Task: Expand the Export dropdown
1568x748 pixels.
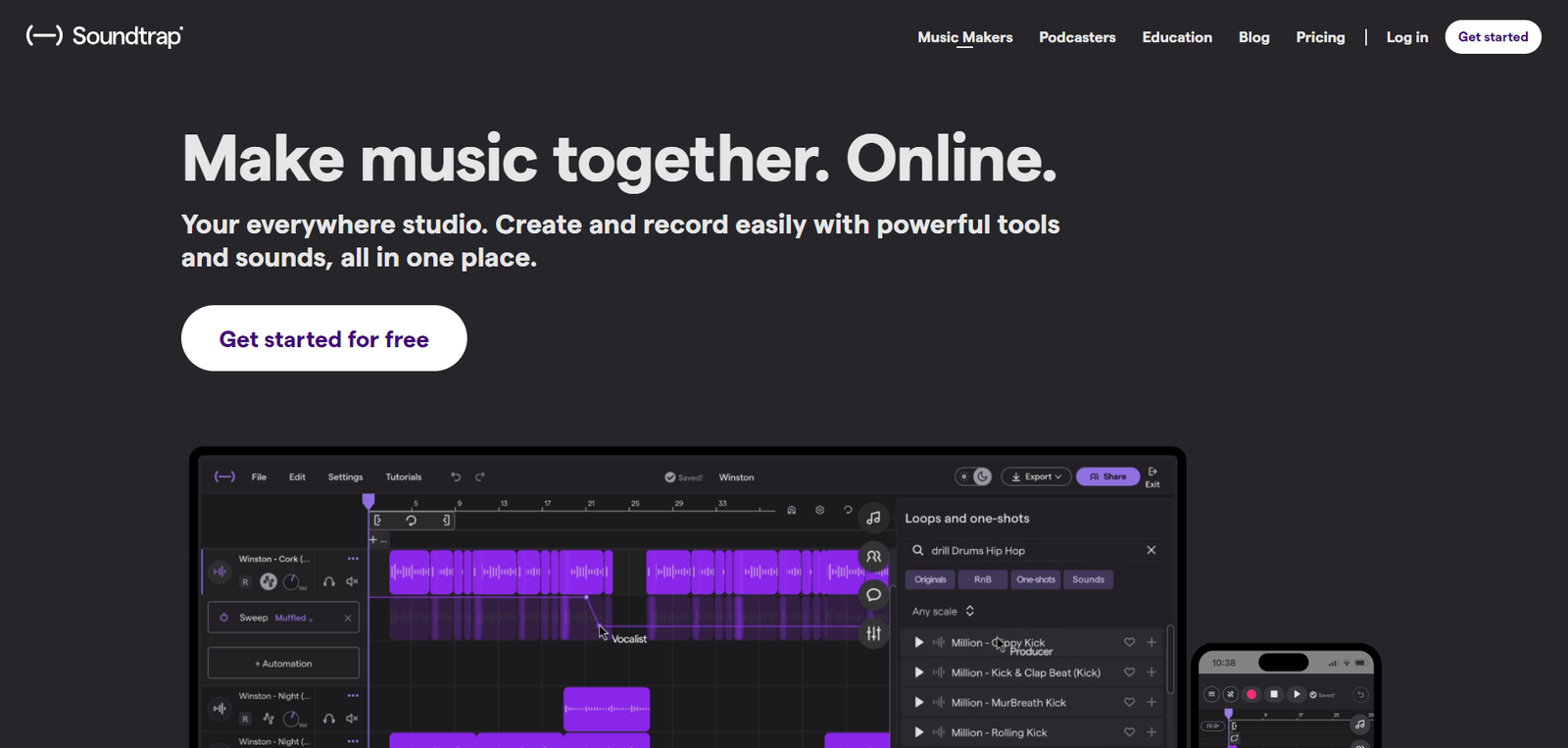Action: [1036, 477]
